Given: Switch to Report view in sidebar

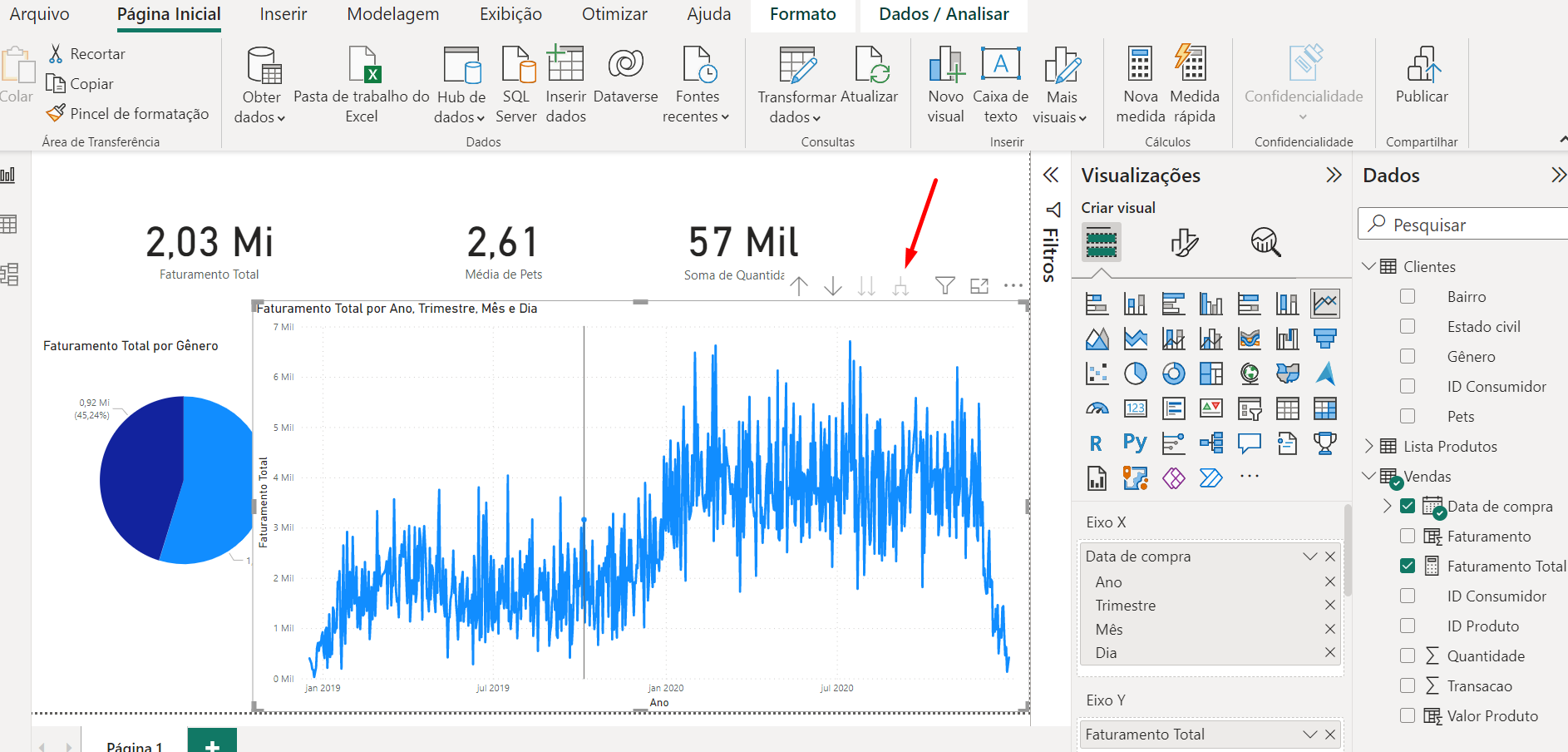Looking at the screenshot, I should 8,175.
